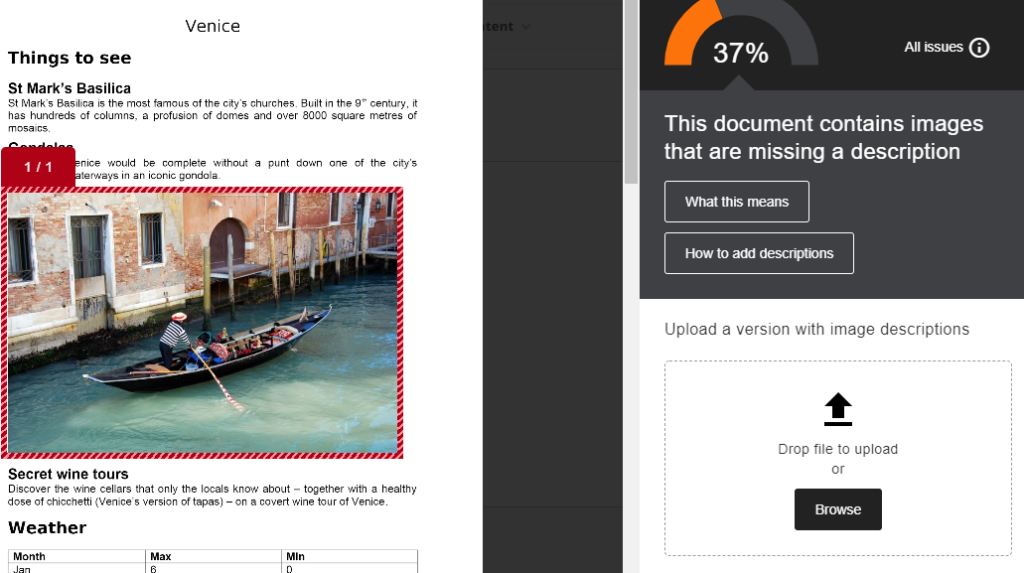The width and height of the screenshot is (1024, 573).
Task: Click the upload arrow icon
Action: point(838,409)
